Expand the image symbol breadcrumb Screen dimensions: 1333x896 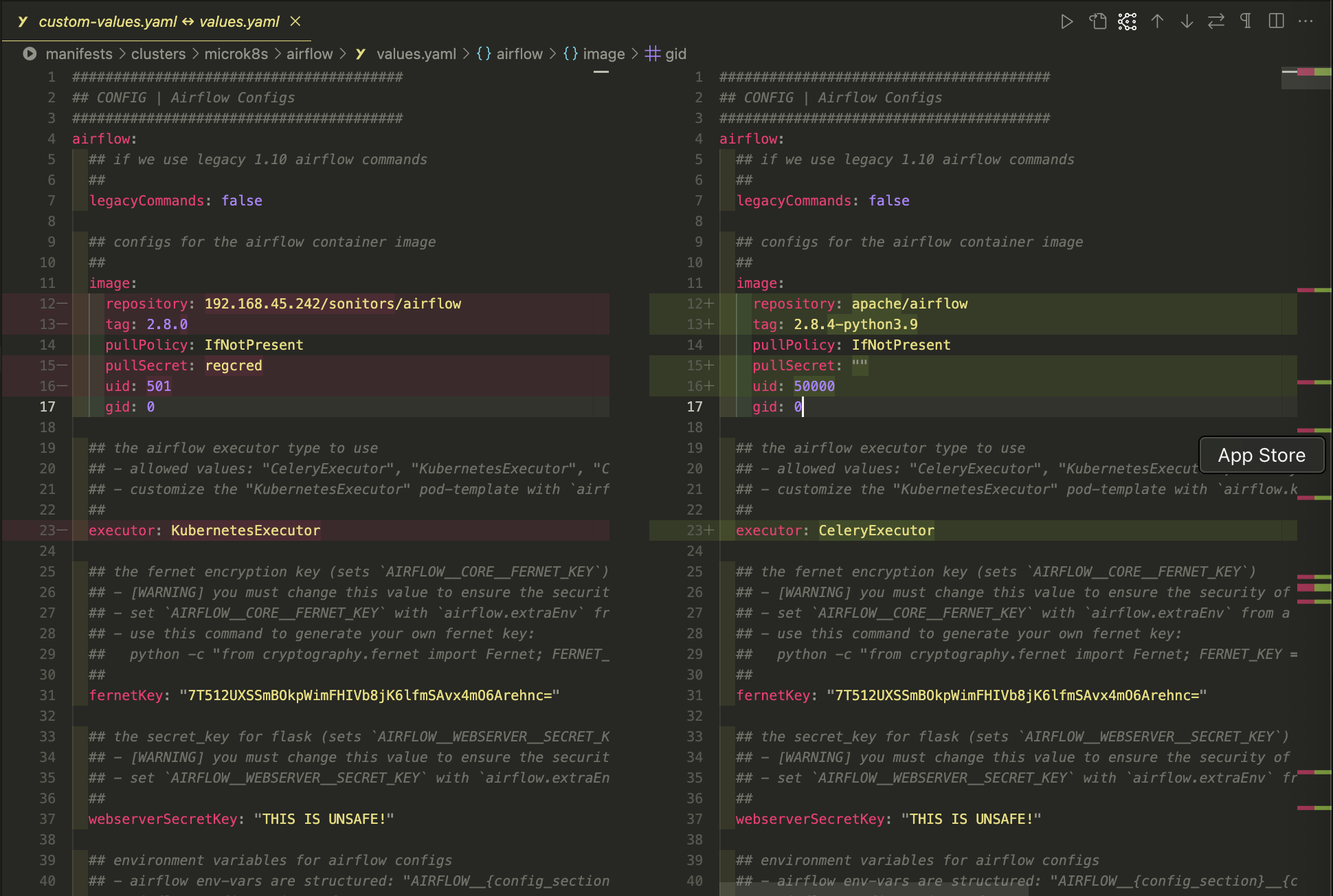pyautogui.click(x=603, y=54)
